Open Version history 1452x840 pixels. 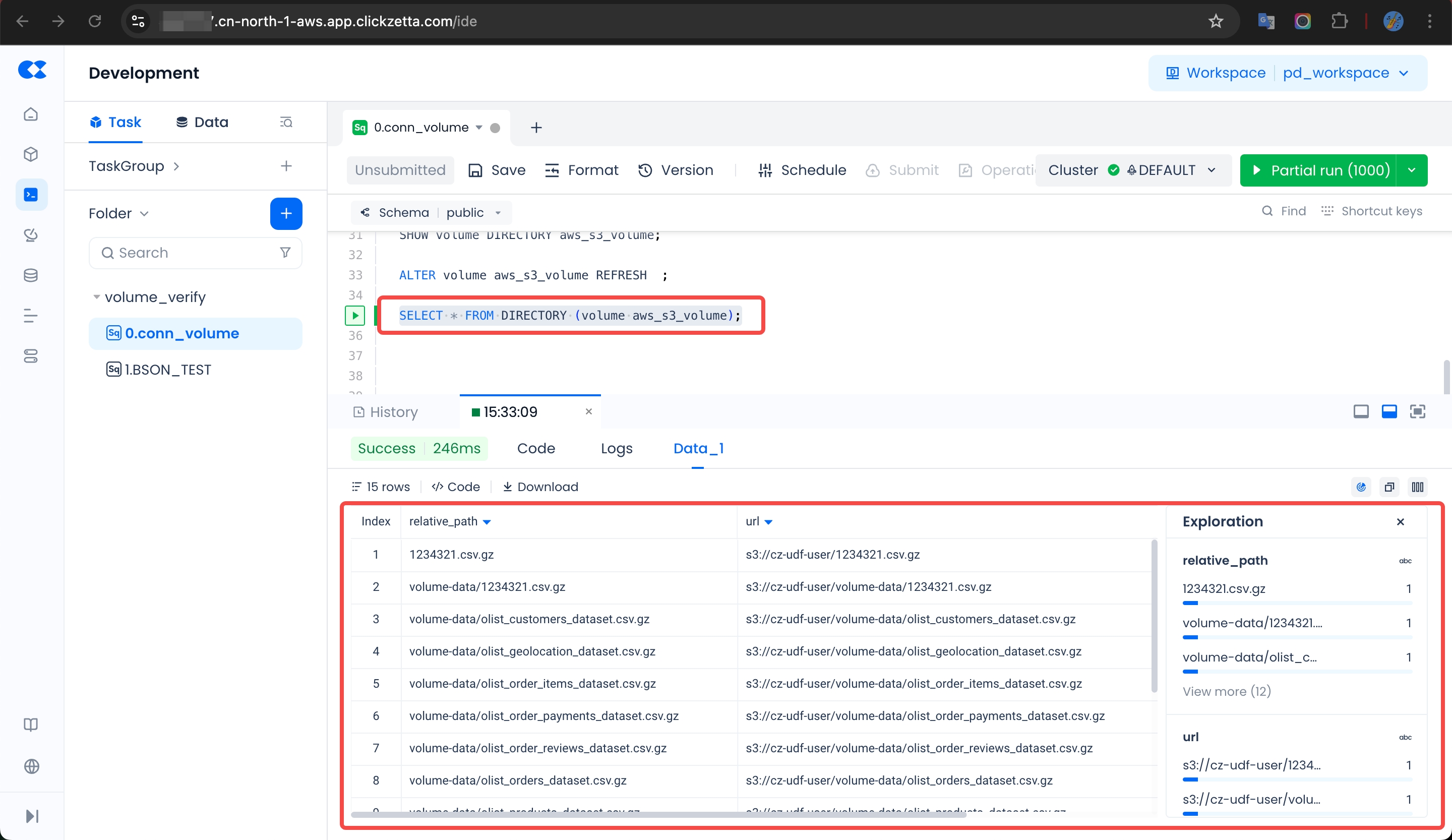(675, 170)
